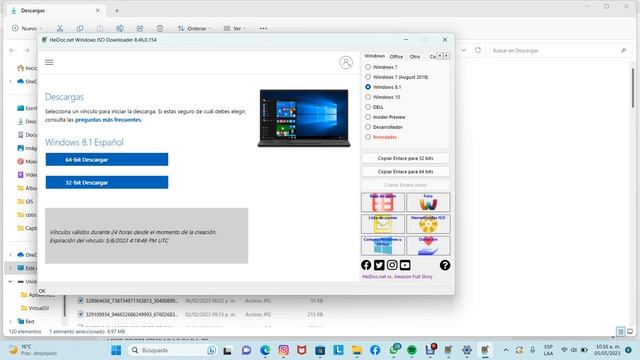
Task: Select VirtualDJ folder in Explorer sidebar
Action: click(x=35, y=308)
